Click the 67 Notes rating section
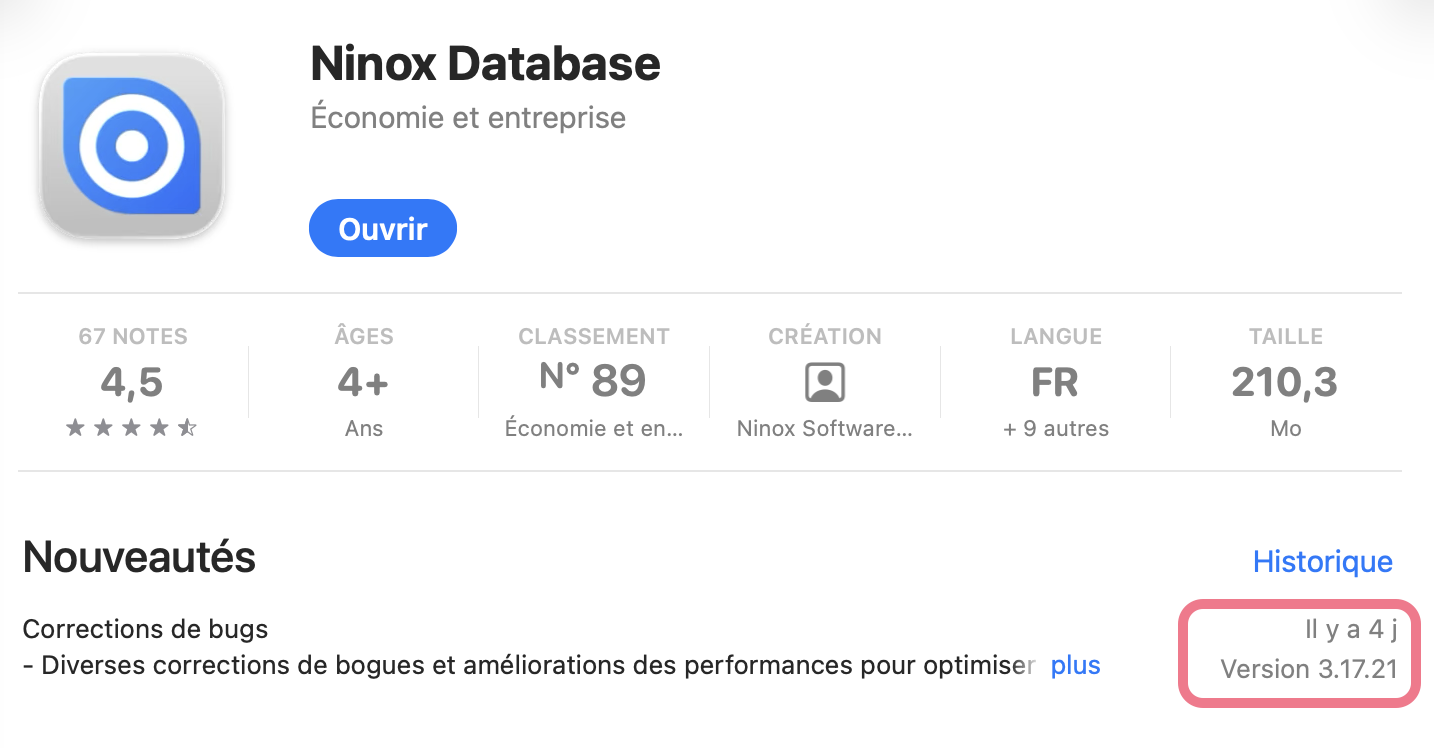1434x748 pixels. [x=132, y=337]
